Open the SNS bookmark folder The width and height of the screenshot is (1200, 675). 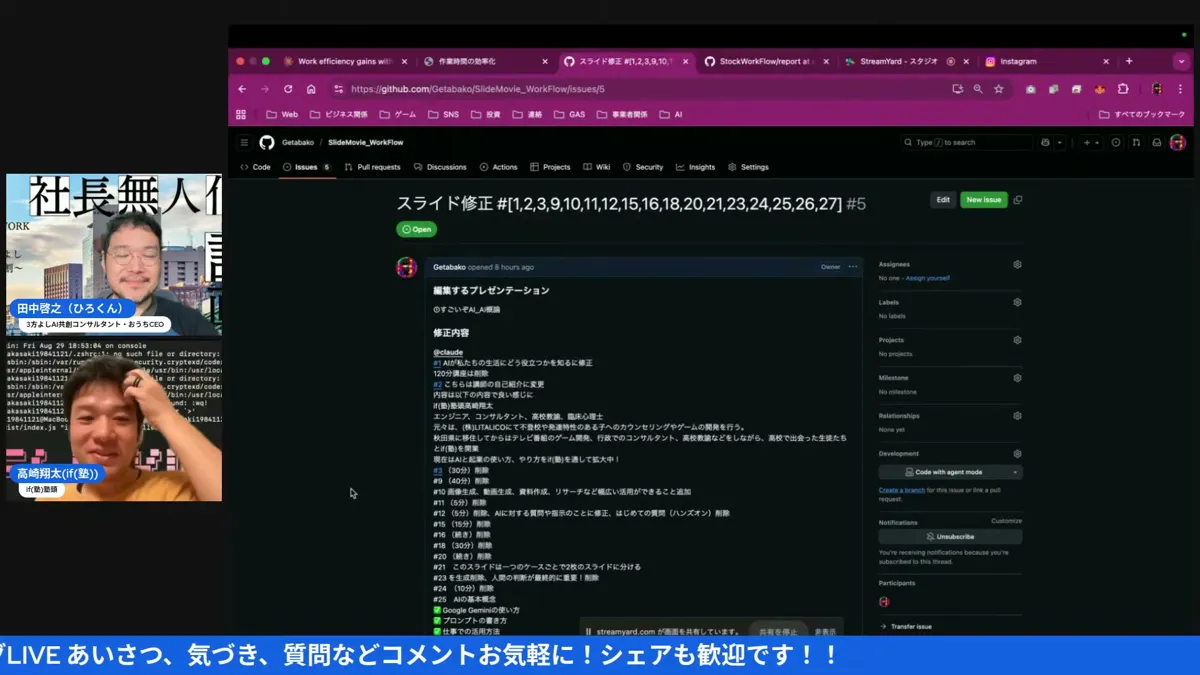(x=443, y=115)
